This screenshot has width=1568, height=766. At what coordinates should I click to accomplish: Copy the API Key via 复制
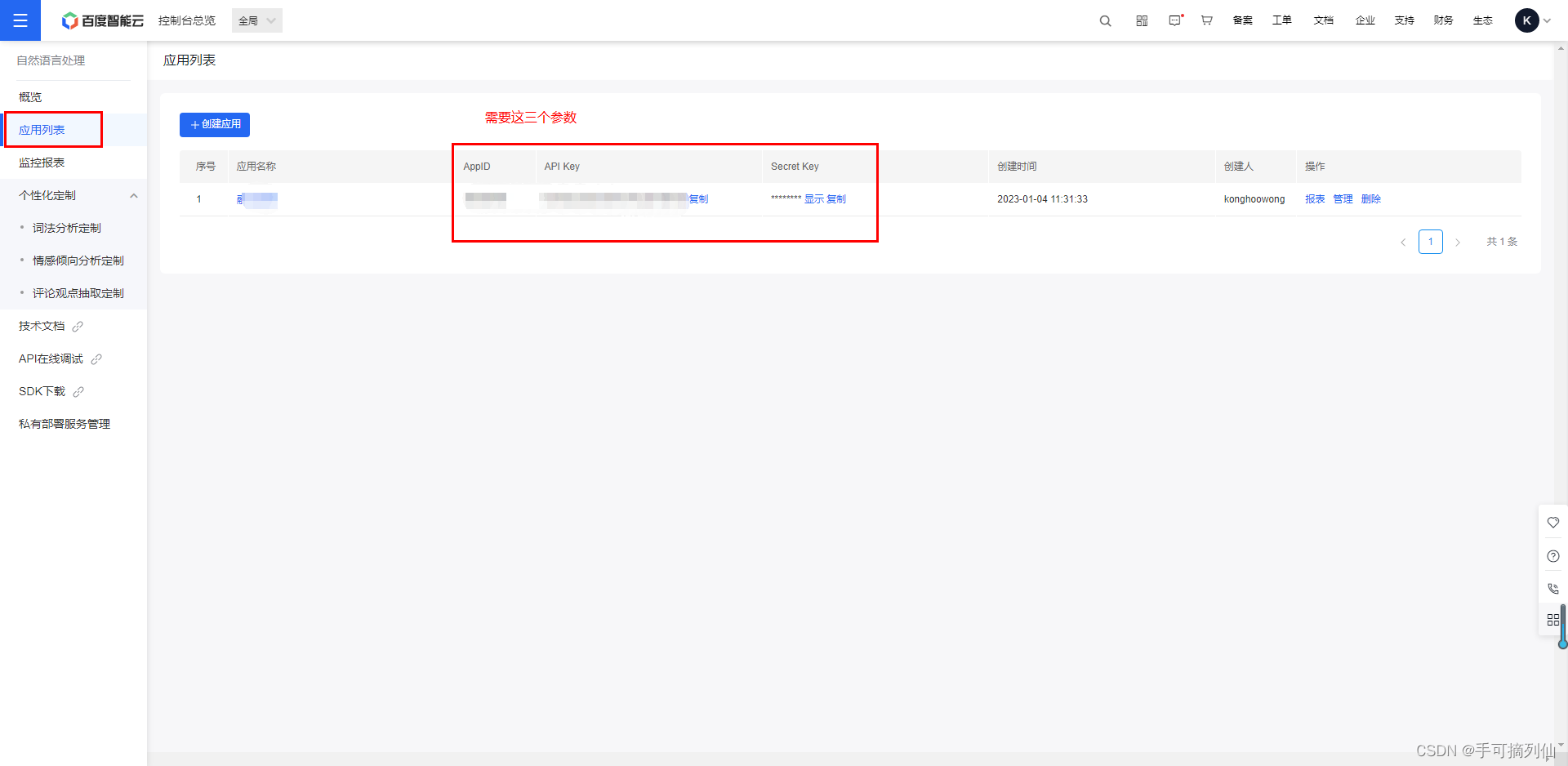pyautogui.click(x=699, y=199)
